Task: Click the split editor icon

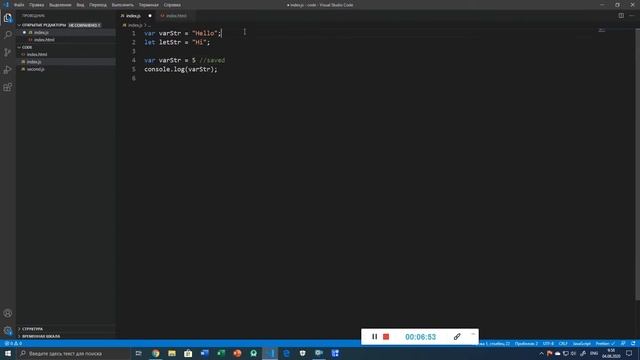Action: (621, 16)
